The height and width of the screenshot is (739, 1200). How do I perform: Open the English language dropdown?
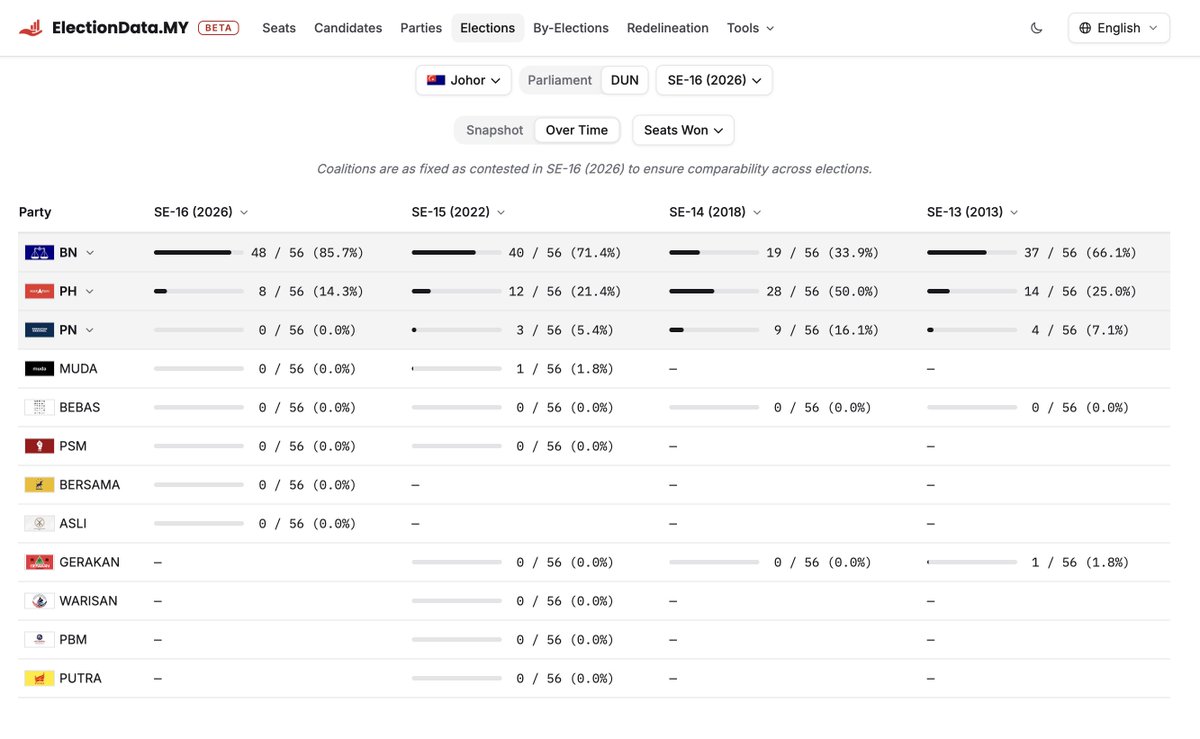(x=1119, y=28)
